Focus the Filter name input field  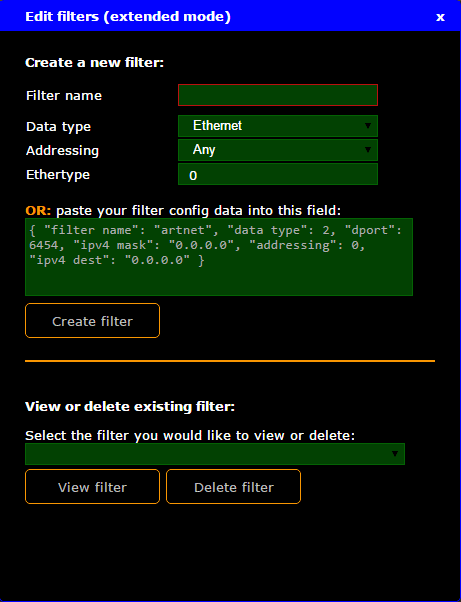click(278, 95)
